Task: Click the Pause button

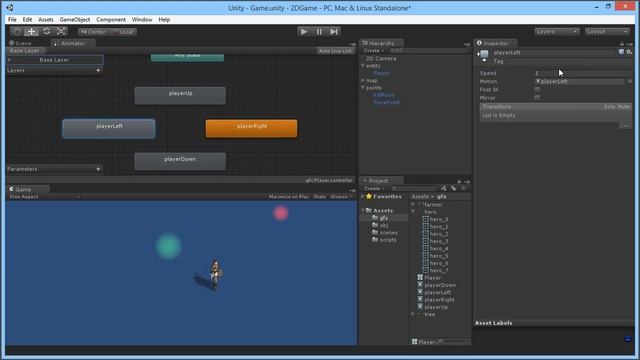Action: (319, 31)
